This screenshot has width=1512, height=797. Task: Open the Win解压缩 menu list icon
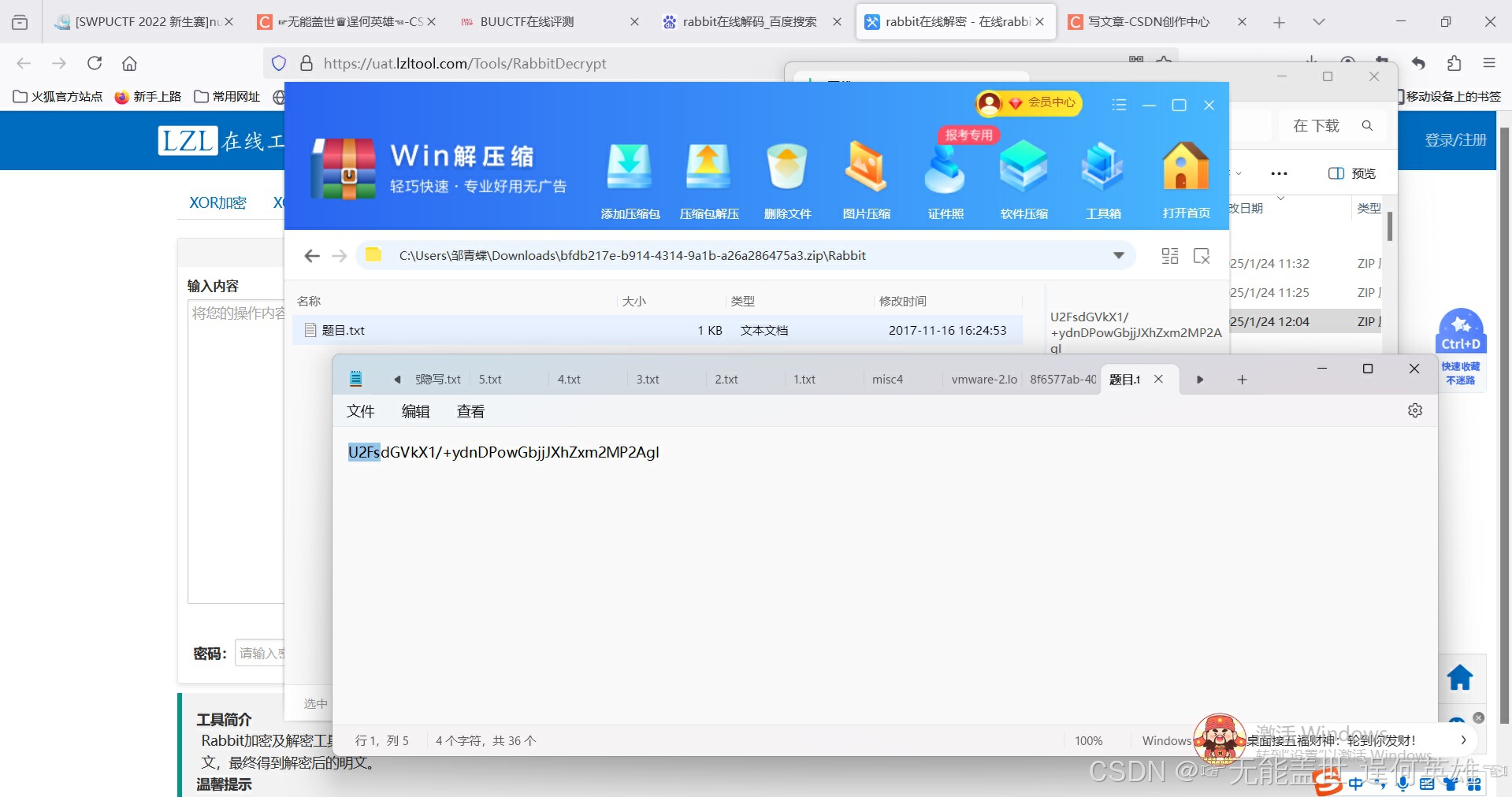1119,105
